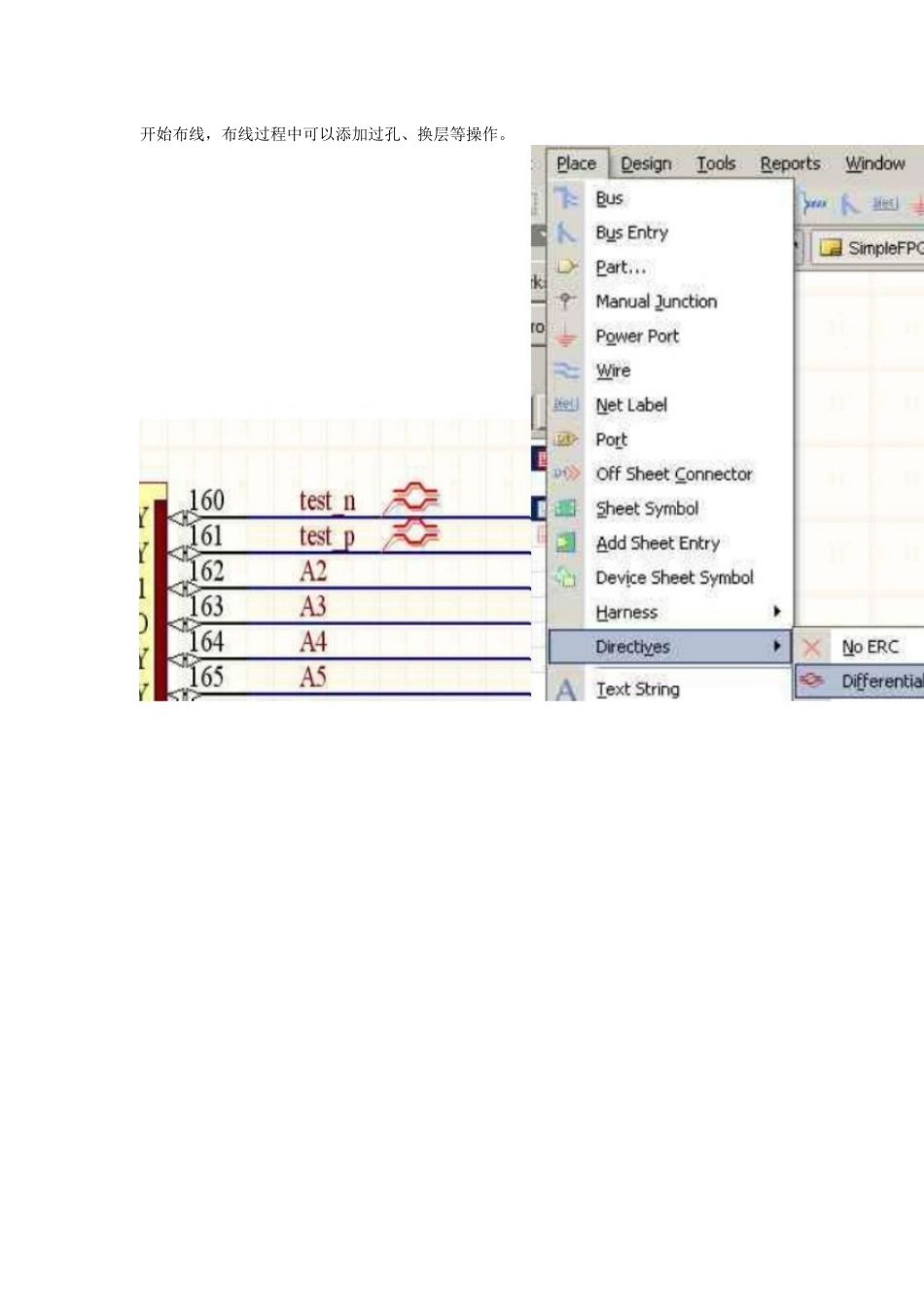This screenshot has width=924, height=1307.
Task: Click pin number 162
Action: click(x=206, y=571)
